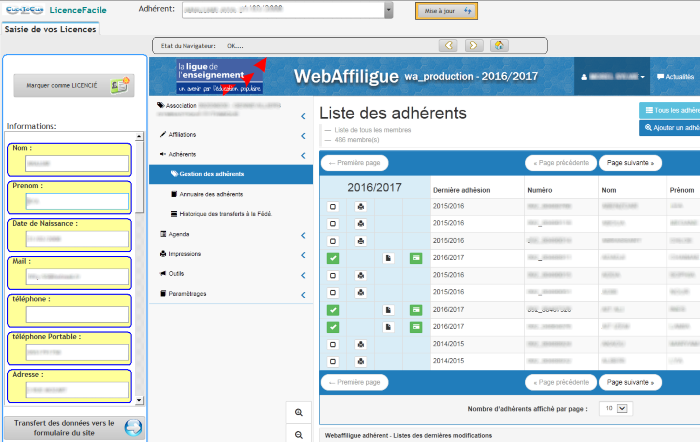
Task: Click the document icon in first 2016/2017 row
Action: click(x=389, y=258)
